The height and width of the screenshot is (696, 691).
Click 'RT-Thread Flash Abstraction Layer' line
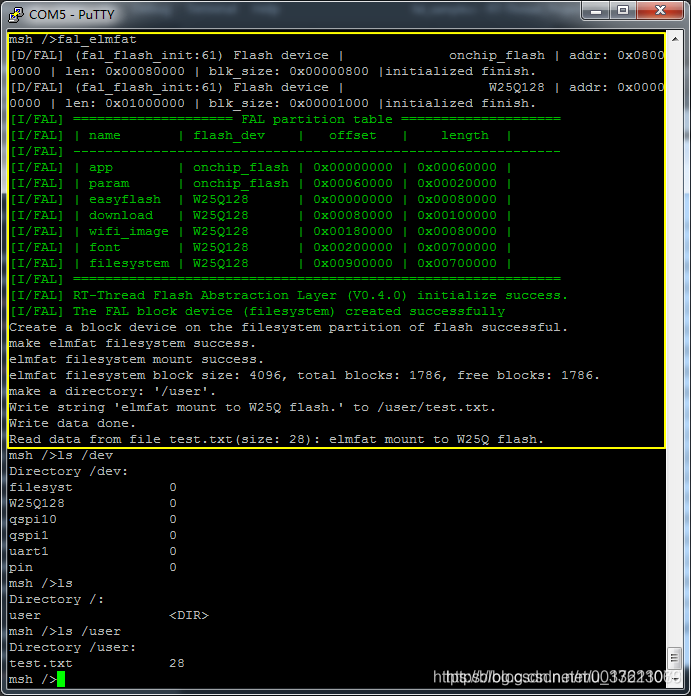(289, 295)
